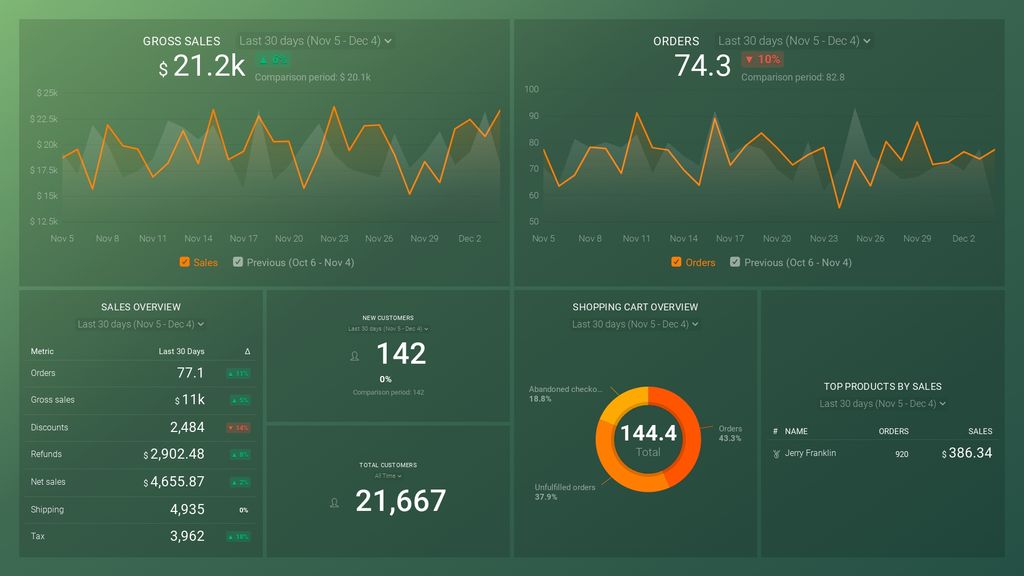1024x576 pixels.
Task: Click the 74.3 orders headline number
Action: (703, 65)
